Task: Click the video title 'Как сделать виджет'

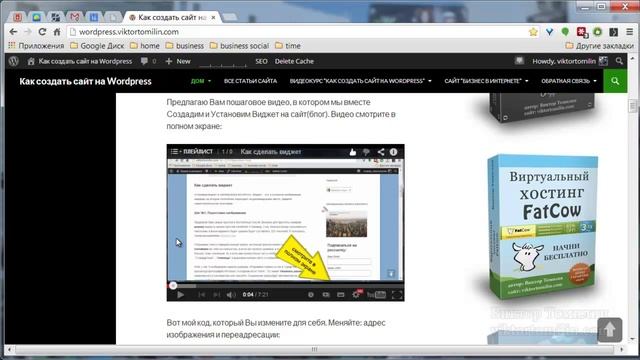Action: click(271, 152)
